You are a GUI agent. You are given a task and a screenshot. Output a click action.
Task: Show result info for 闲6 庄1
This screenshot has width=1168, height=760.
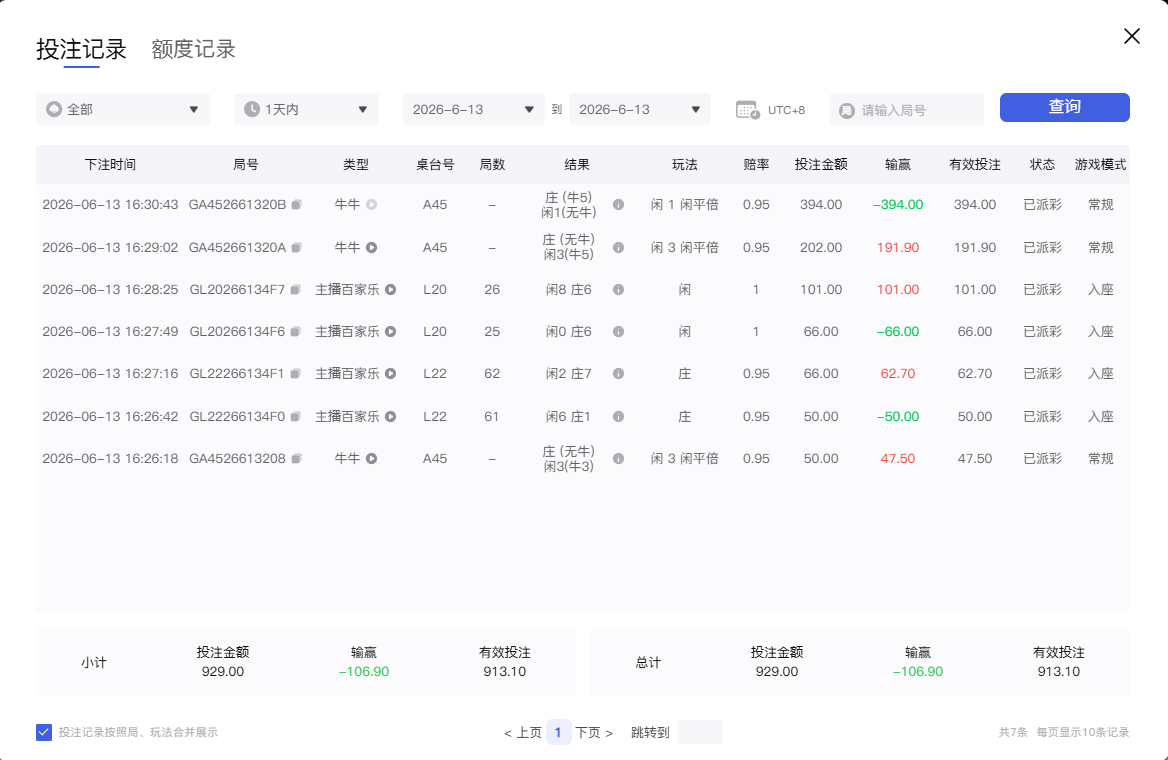(618, 417)
